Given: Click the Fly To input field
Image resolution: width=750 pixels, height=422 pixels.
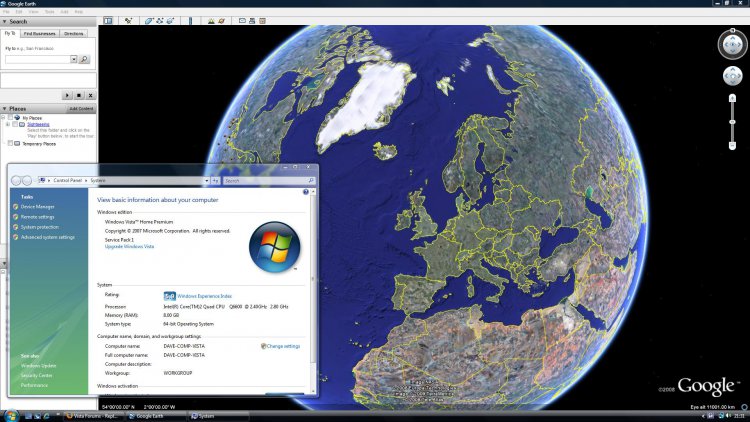Looking at the screenshot, I should pyautogui.click(x=38, y=59).
